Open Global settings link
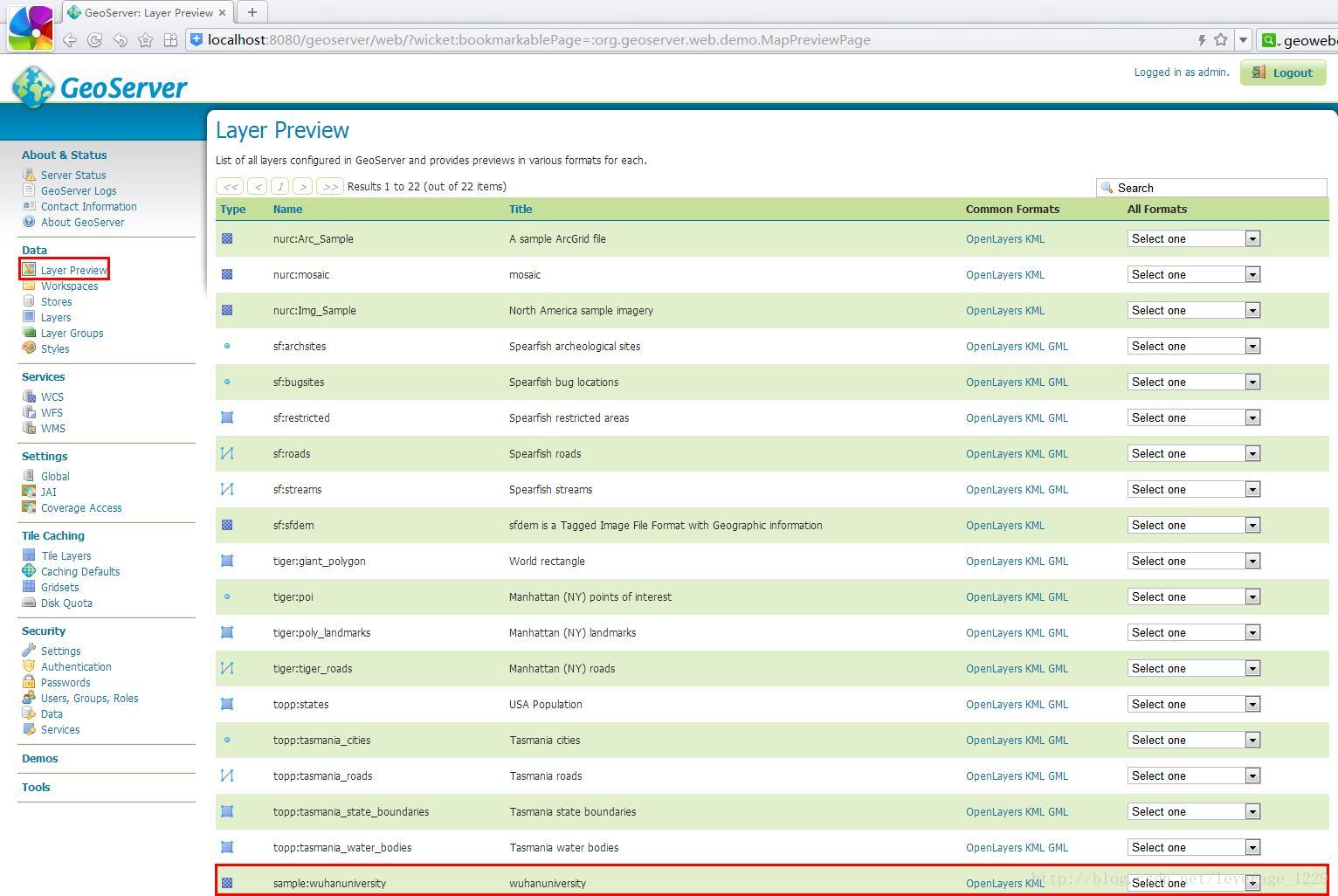 55,476
